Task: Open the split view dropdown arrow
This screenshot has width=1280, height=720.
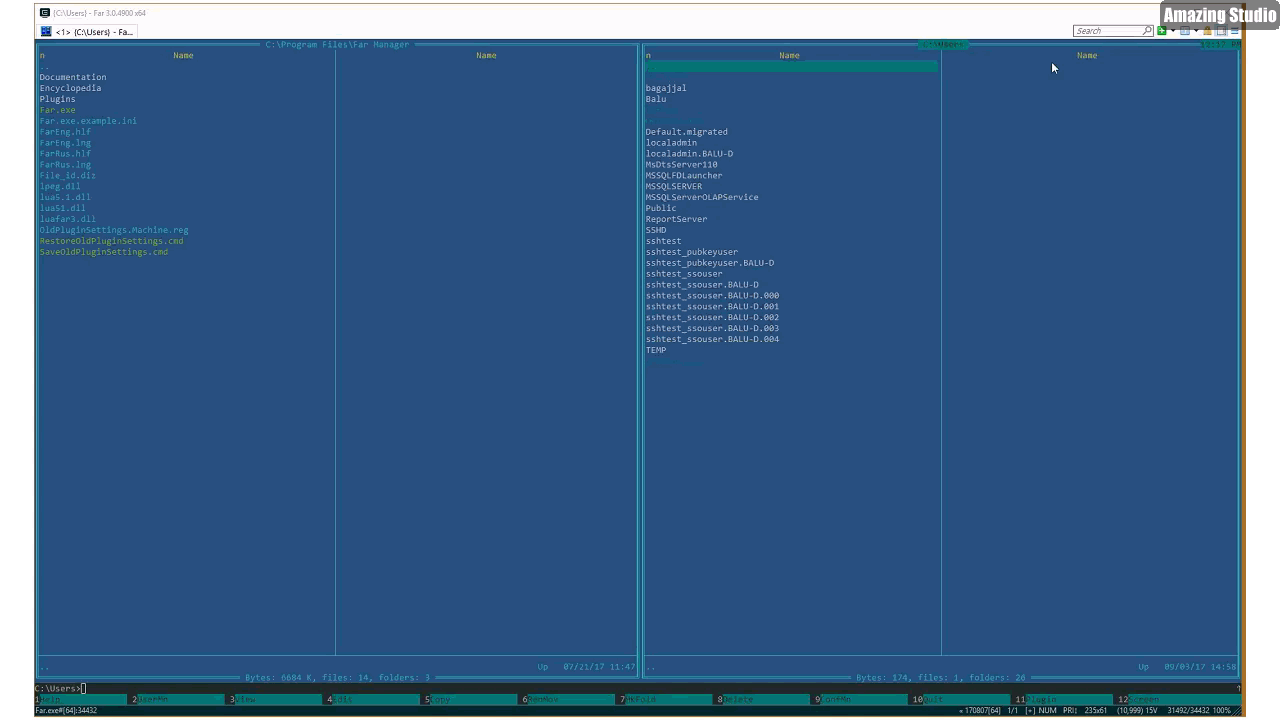Action: coord(1196,31)
